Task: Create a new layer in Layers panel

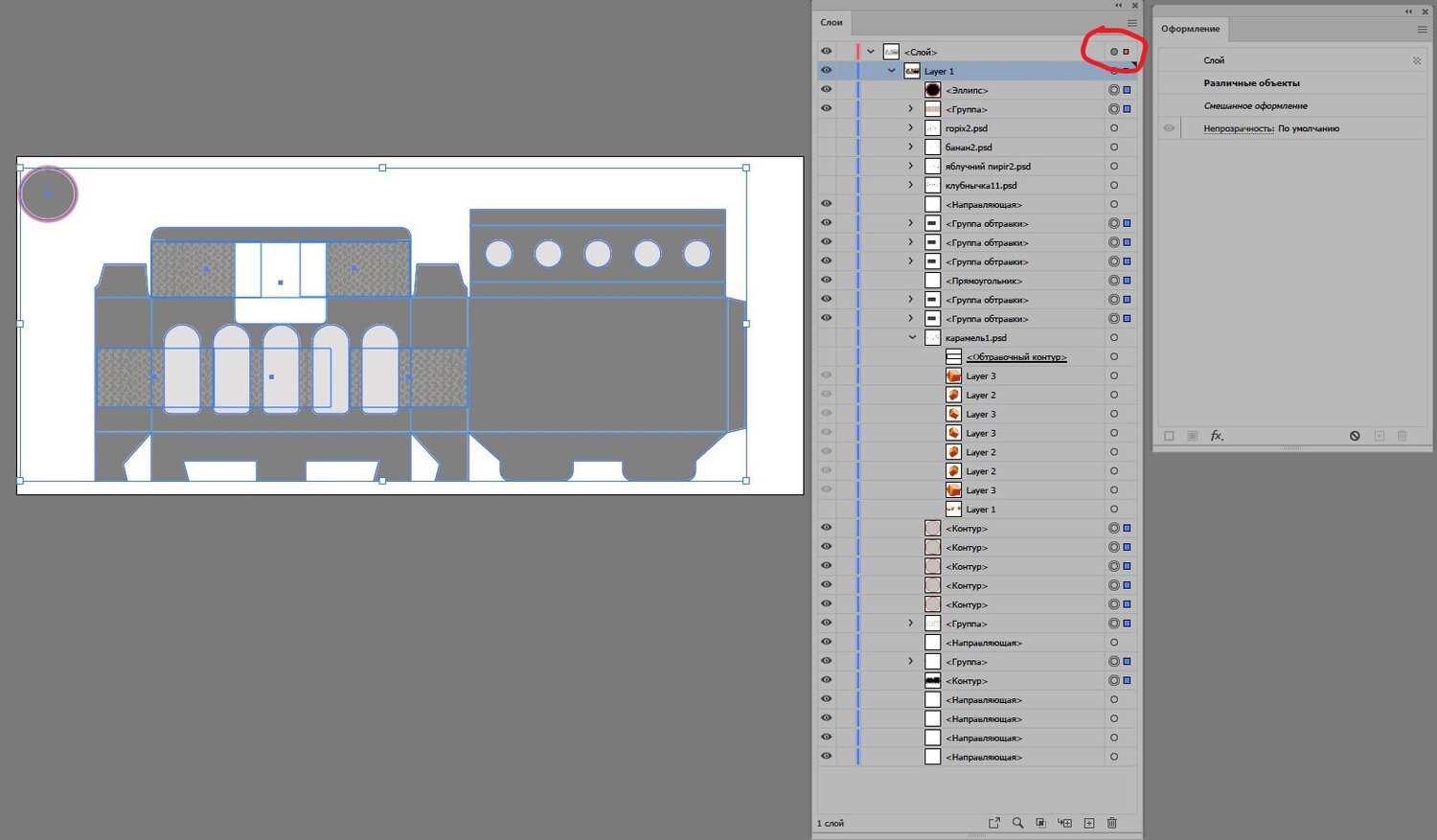Action: pos(1089,823)
